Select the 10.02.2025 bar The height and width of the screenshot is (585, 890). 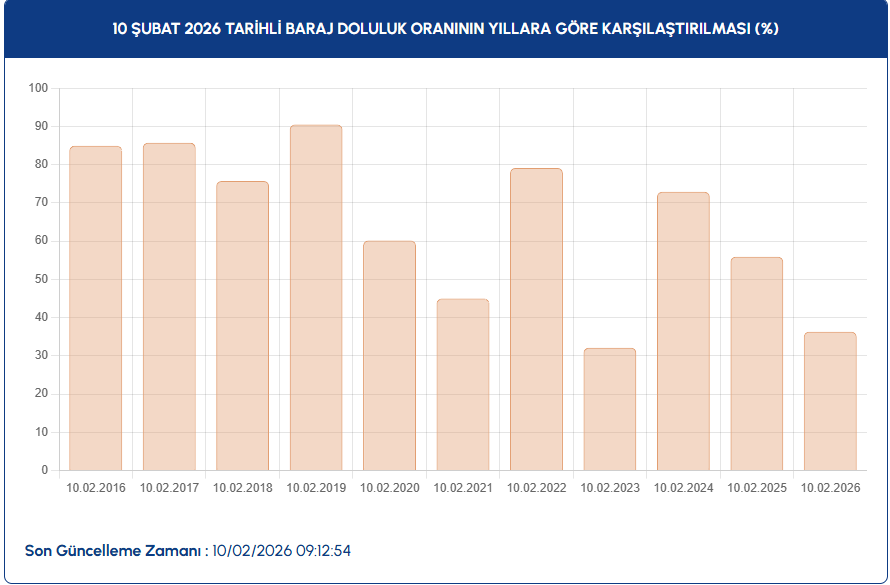[757, 363]
